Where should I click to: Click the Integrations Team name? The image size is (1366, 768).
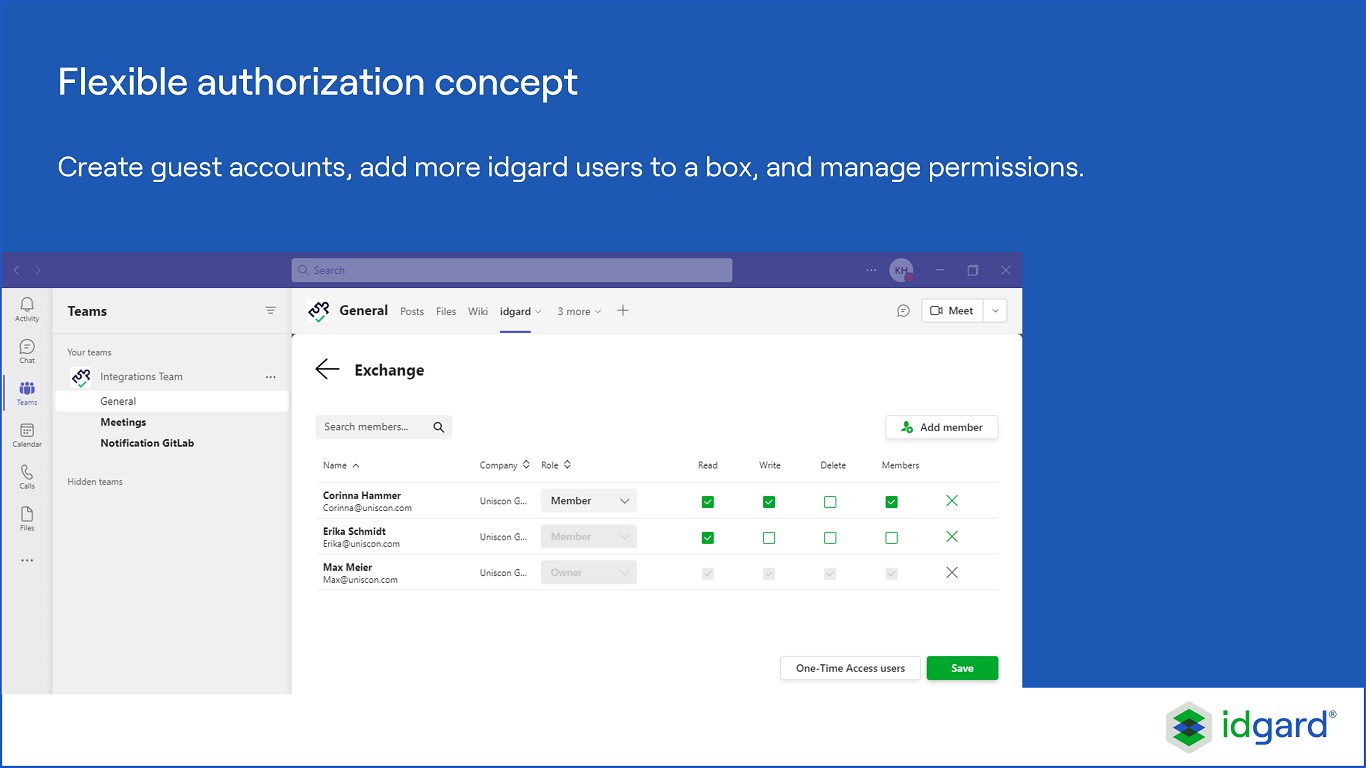click(141, 377)
